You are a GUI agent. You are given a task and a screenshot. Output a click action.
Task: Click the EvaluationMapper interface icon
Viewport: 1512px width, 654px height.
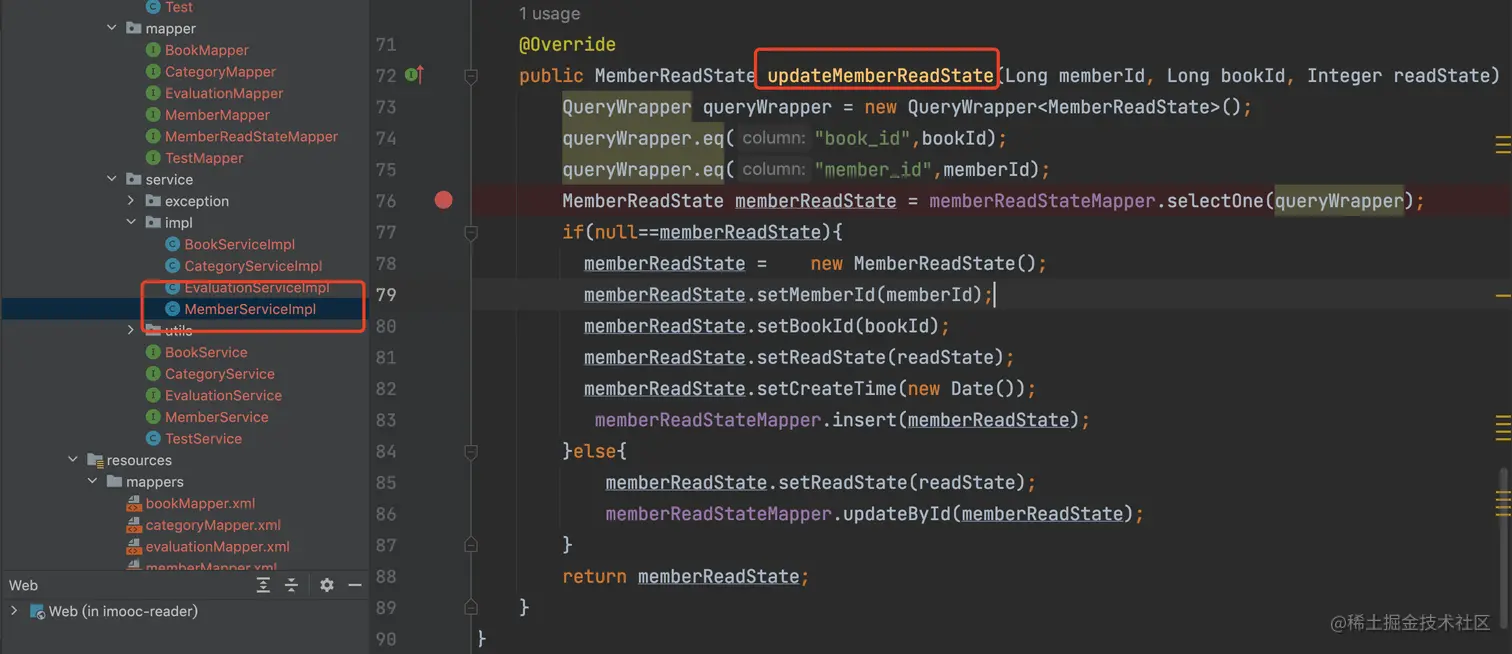(153, 93)
